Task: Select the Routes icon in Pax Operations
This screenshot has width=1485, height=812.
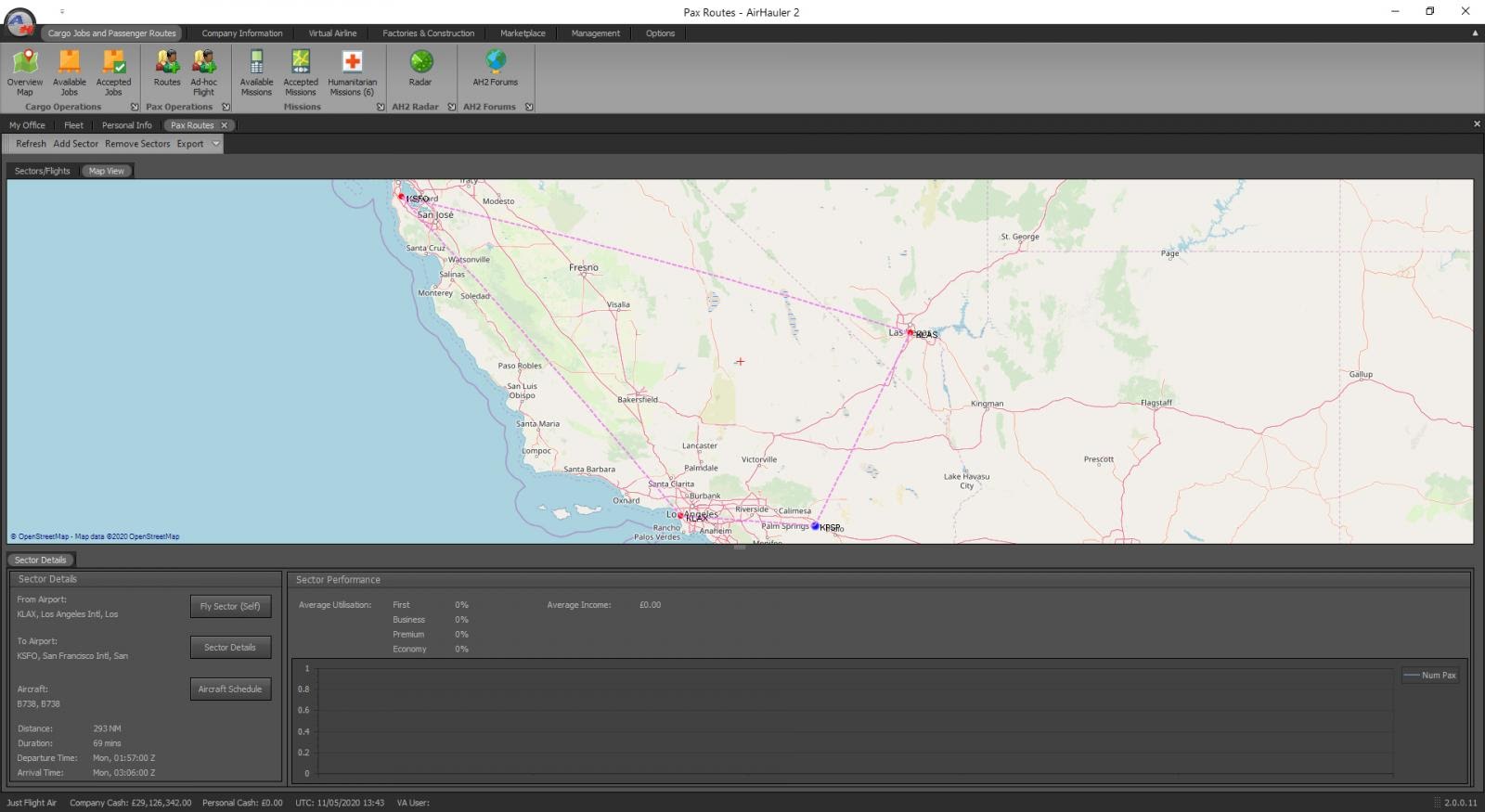Action: coord(167,72)
